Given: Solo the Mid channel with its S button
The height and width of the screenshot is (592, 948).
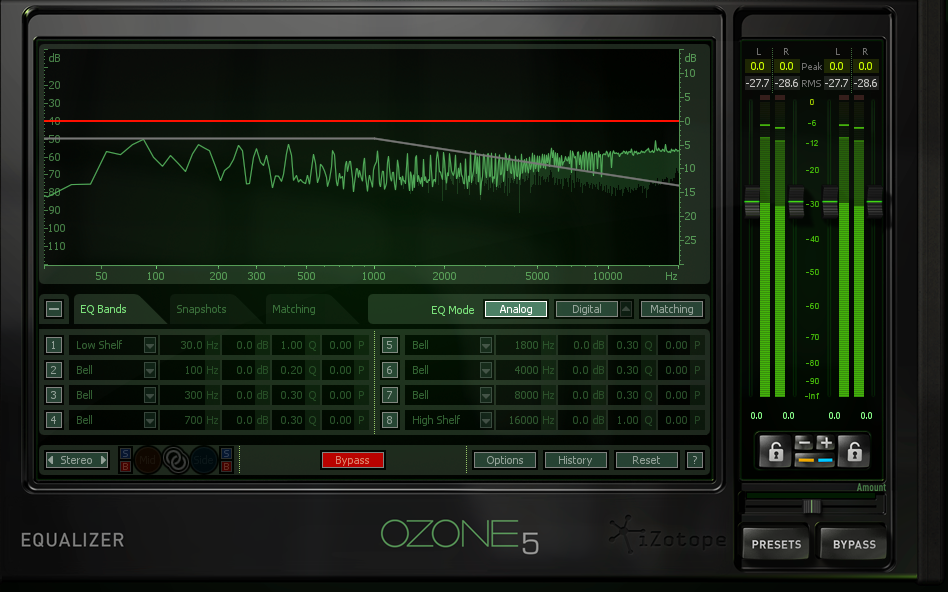Looking at the screenshot, I should click(x=125, y=454).
